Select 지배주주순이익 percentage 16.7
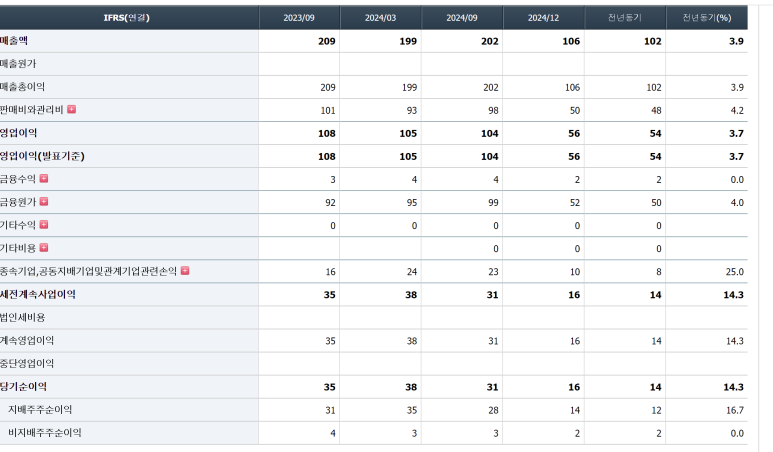 click(x=735, y=410)
